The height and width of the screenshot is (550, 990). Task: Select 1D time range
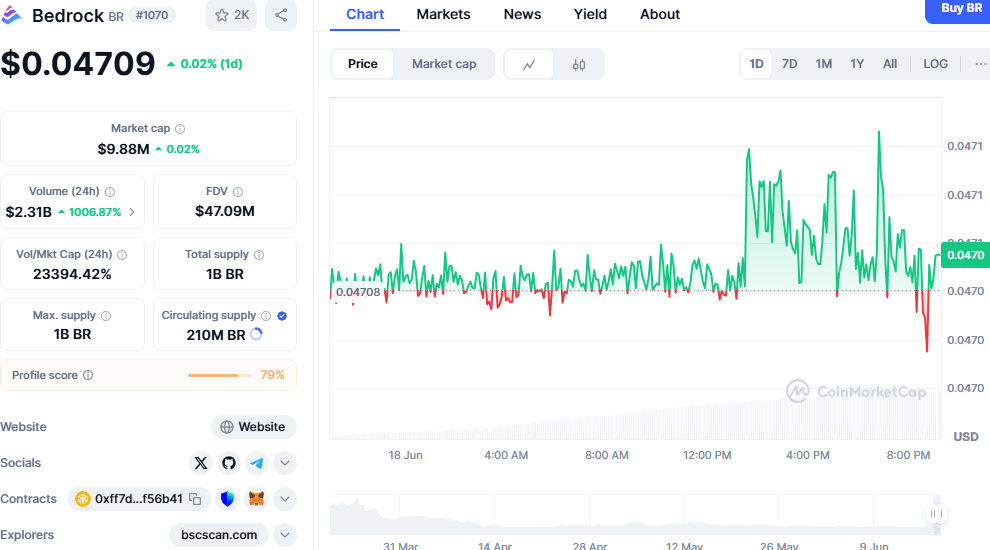(756, 64)
